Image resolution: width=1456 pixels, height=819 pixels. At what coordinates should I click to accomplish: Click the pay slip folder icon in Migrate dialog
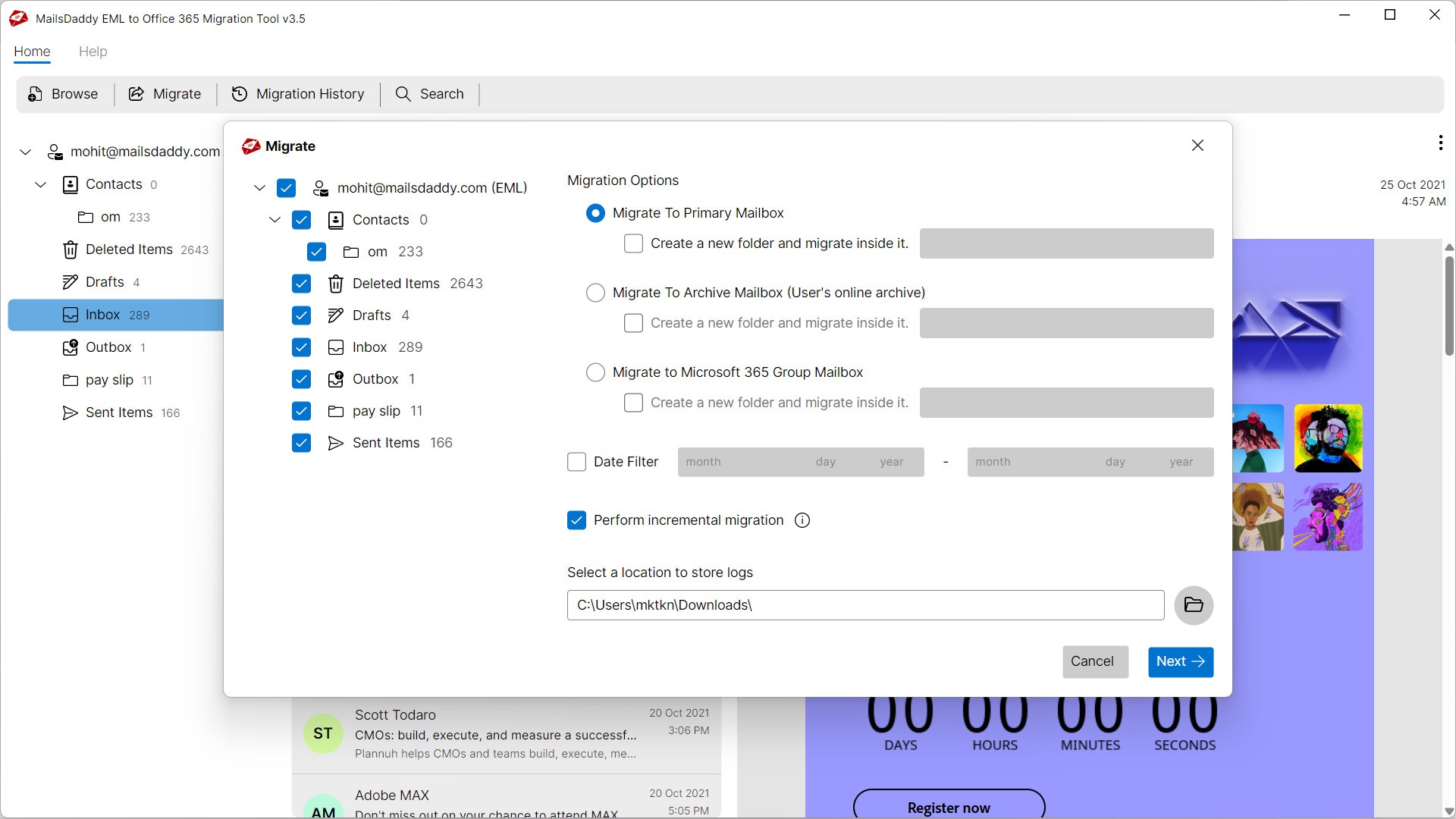[336, 411]
